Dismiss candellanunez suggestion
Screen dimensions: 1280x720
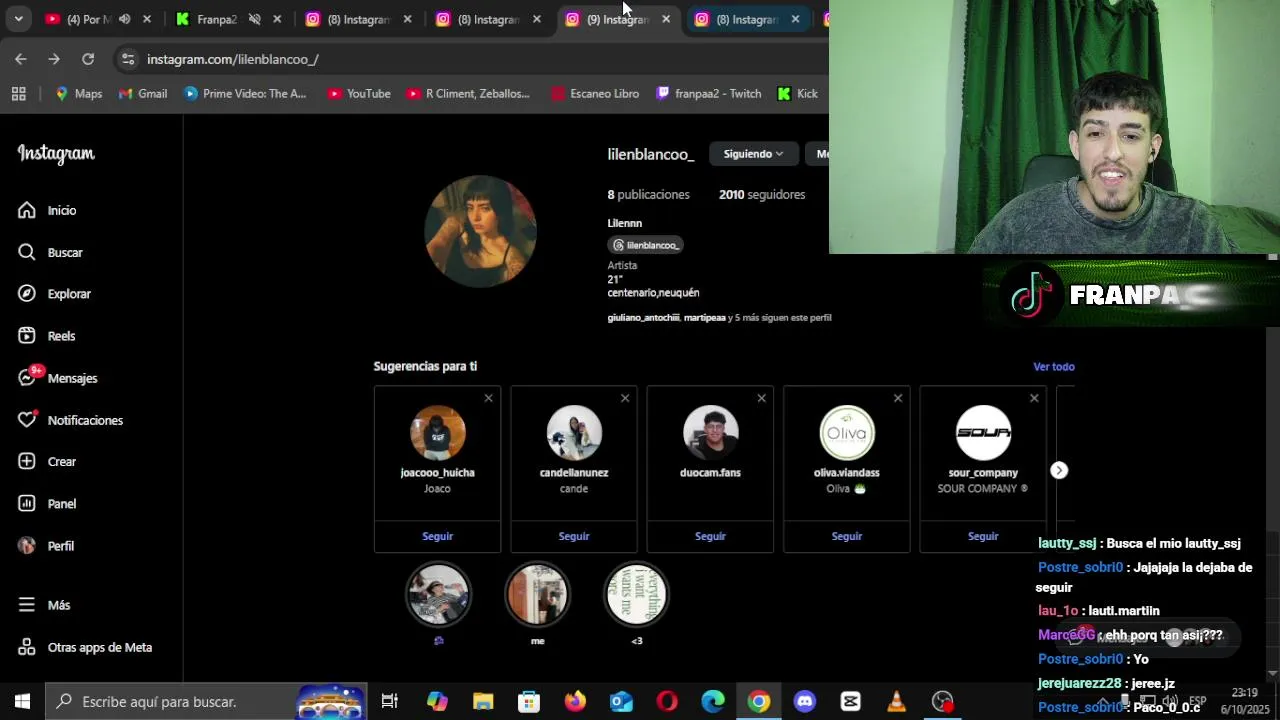[x=625, y=398]
